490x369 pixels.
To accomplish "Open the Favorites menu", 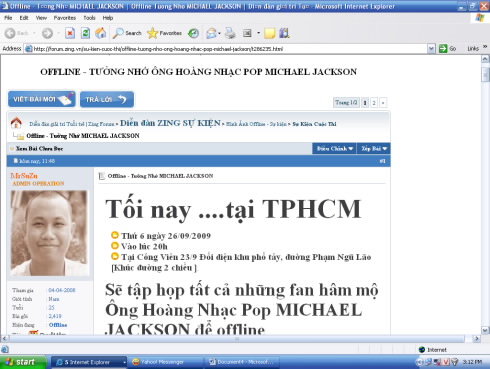I will (65, 18).
